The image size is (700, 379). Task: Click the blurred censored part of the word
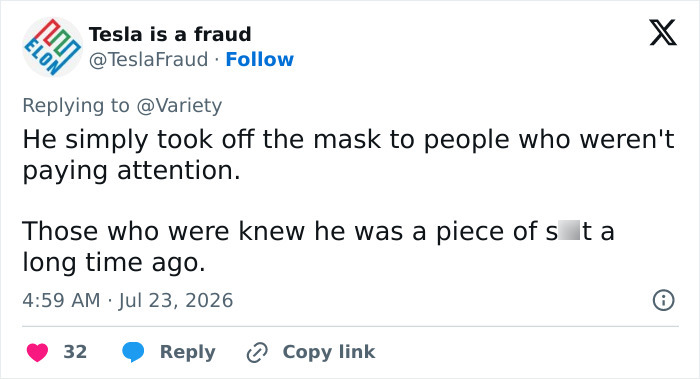pos(569,230)
